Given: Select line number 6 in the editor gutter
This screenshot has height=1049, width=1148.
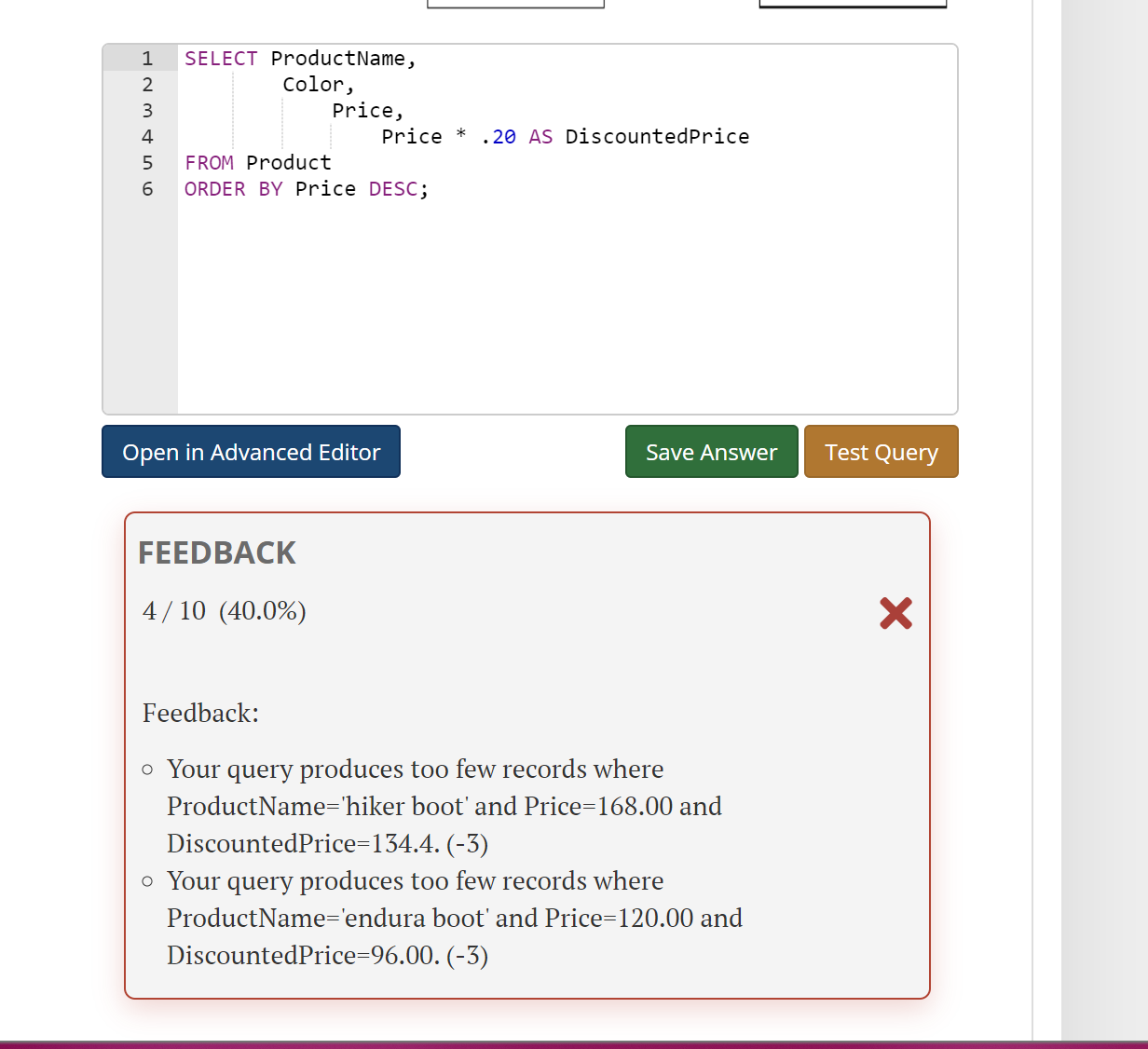Looking at the screenshot, I should point(146,188).
